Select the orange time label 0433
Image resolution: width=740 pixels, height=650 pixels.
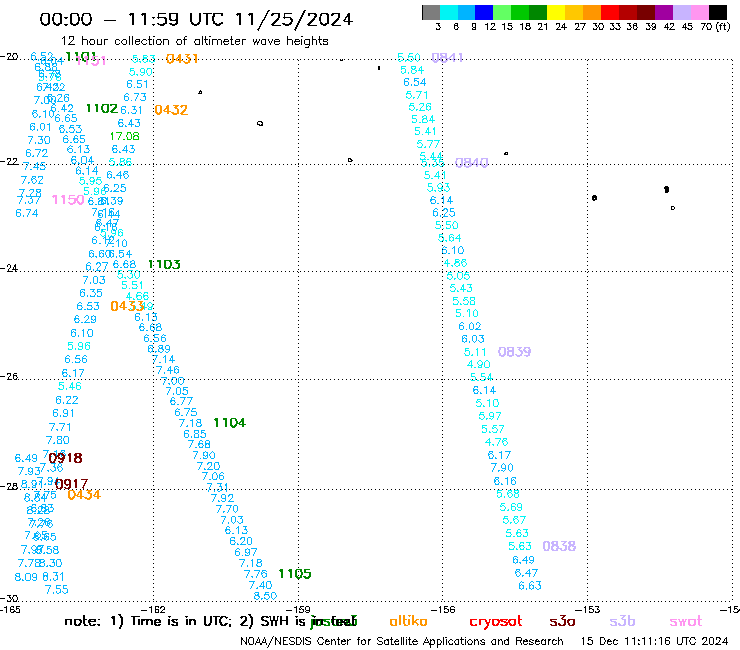coord(126,306)
